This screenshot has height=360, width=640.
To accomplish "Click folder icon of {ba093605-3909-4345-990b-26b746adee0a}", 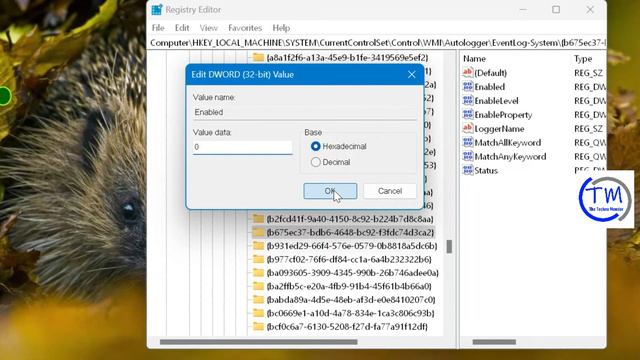I will (258, 273).
